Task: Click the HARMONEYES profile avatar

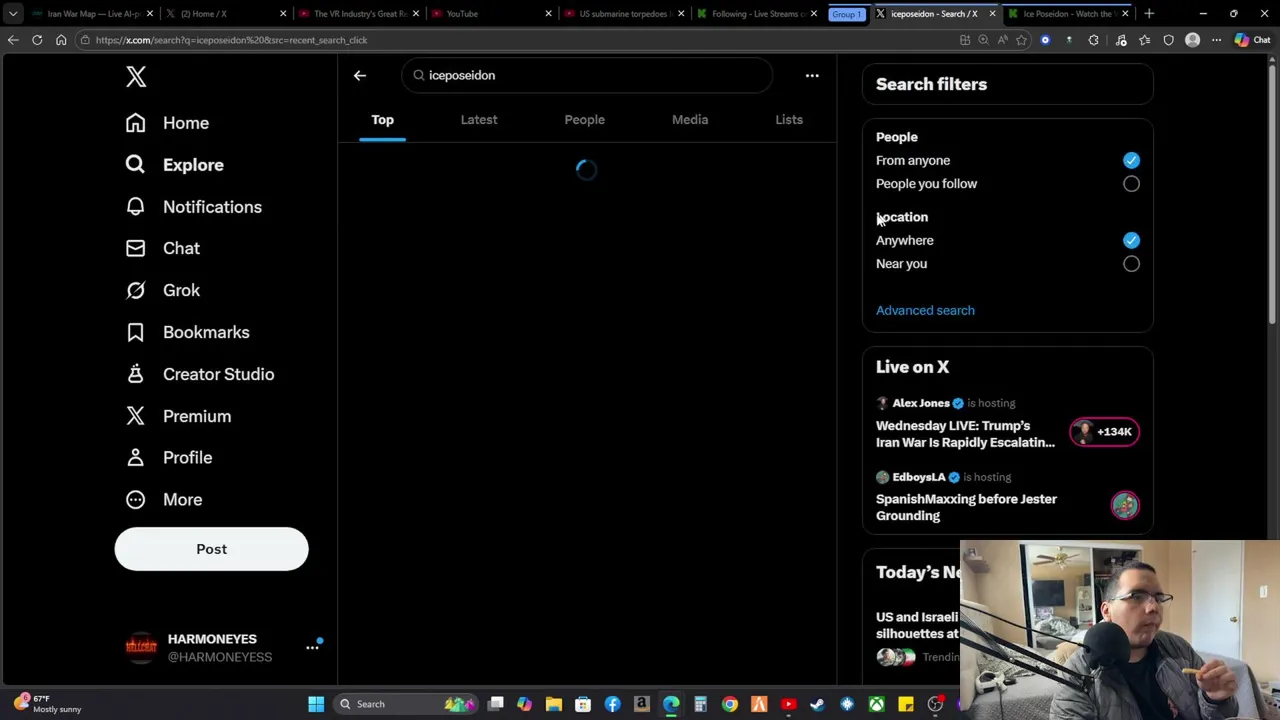Action: tap(141, 648)
